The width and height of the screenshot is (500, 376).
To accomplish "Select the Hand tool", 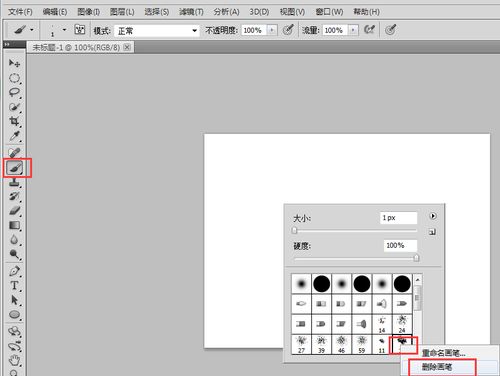I will point(14,360).
